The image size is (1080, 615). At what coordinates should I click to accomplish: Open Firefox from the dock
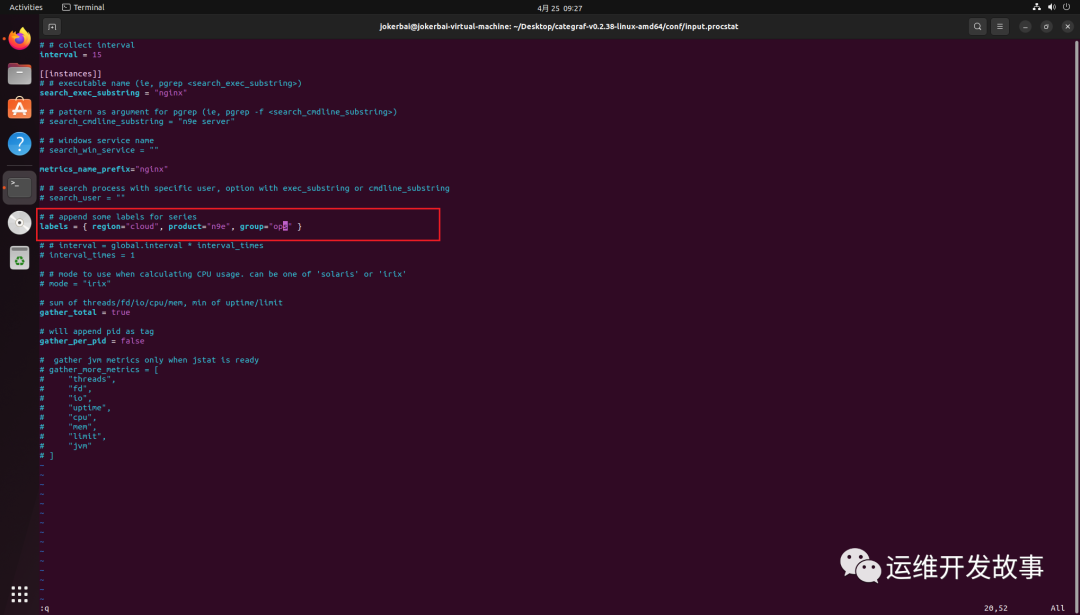[x=19, y=40]
